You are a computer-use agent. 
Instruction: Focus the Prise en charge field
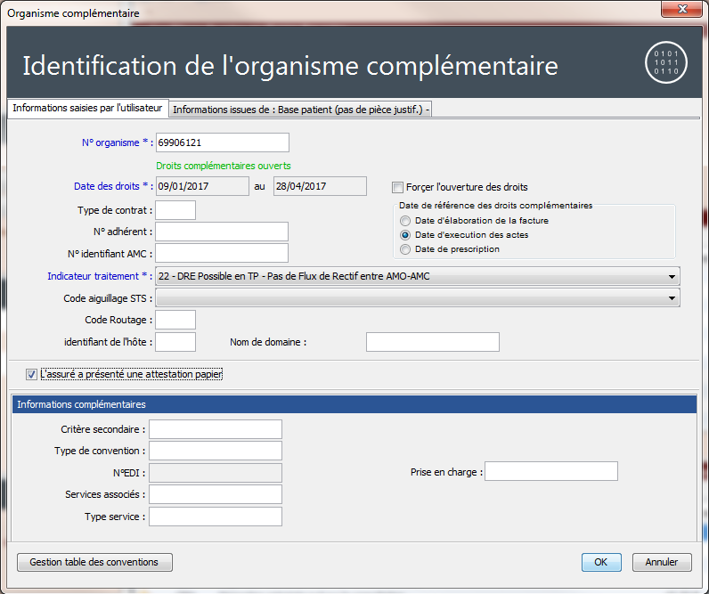coord(551,472)
